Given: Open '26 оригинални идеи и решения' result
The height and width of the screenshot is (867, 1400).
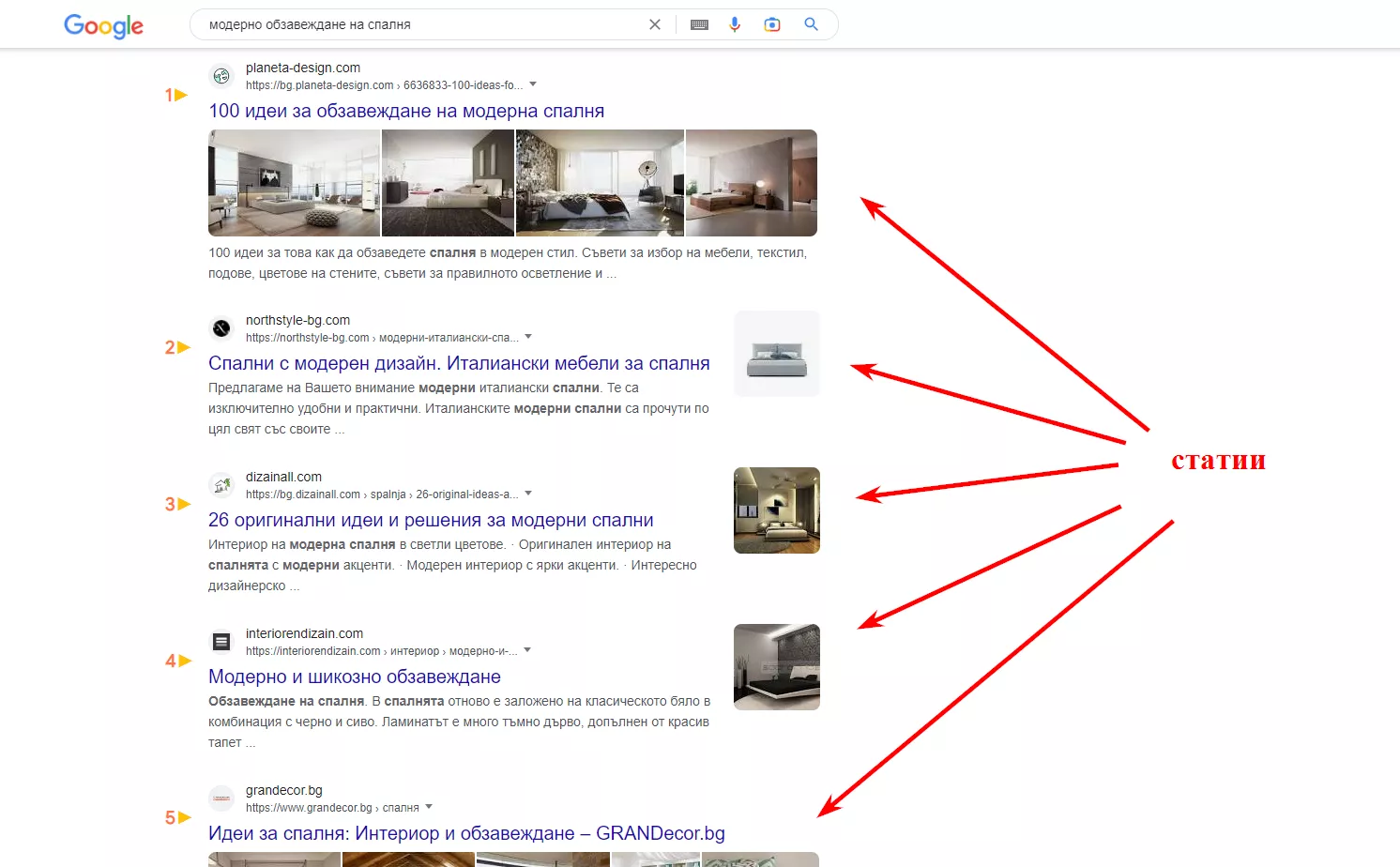Looking at the screenshot, I should (431, 520).
